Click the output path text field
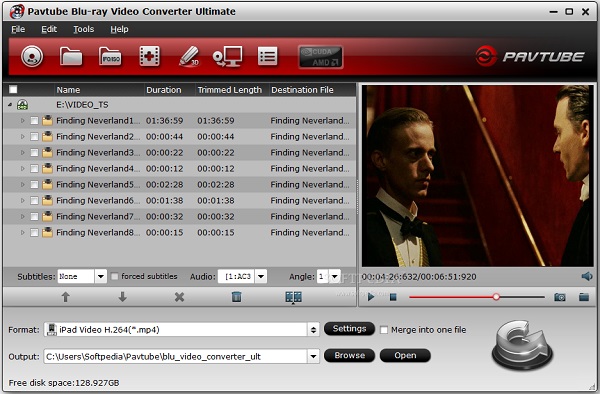Viewport: 600px width, 394px height. tap(176, 357)
